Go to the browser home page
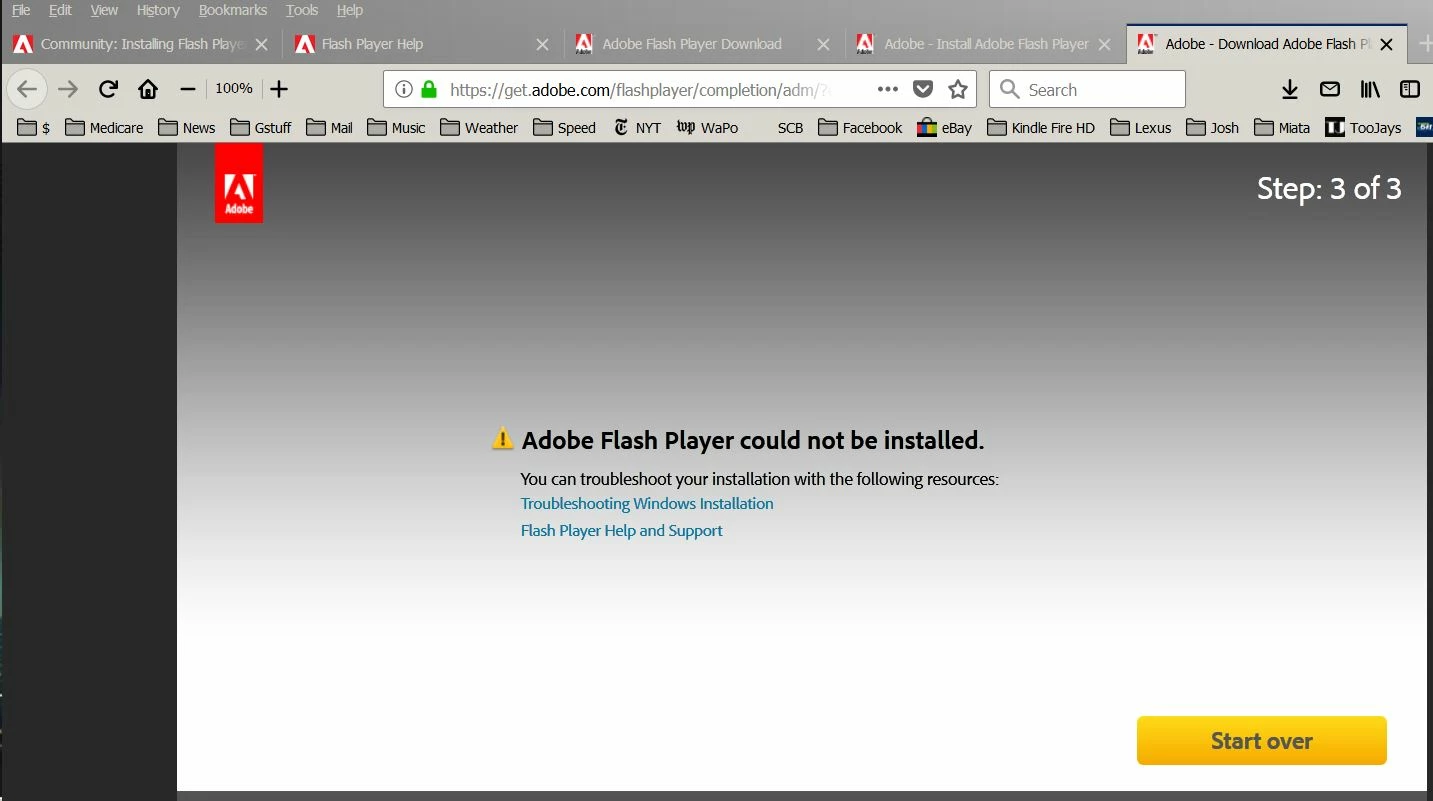 (148, 89)
